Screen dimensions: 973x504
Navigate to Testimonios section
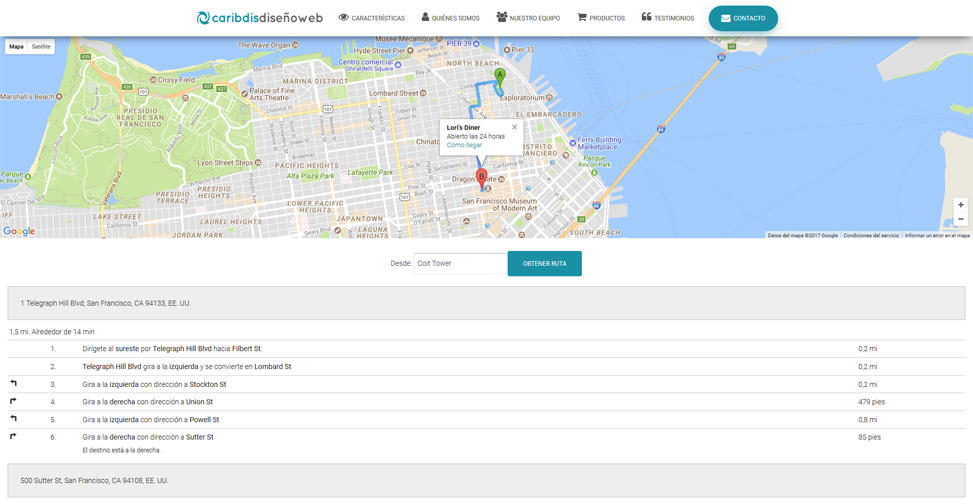click(667, 18)
